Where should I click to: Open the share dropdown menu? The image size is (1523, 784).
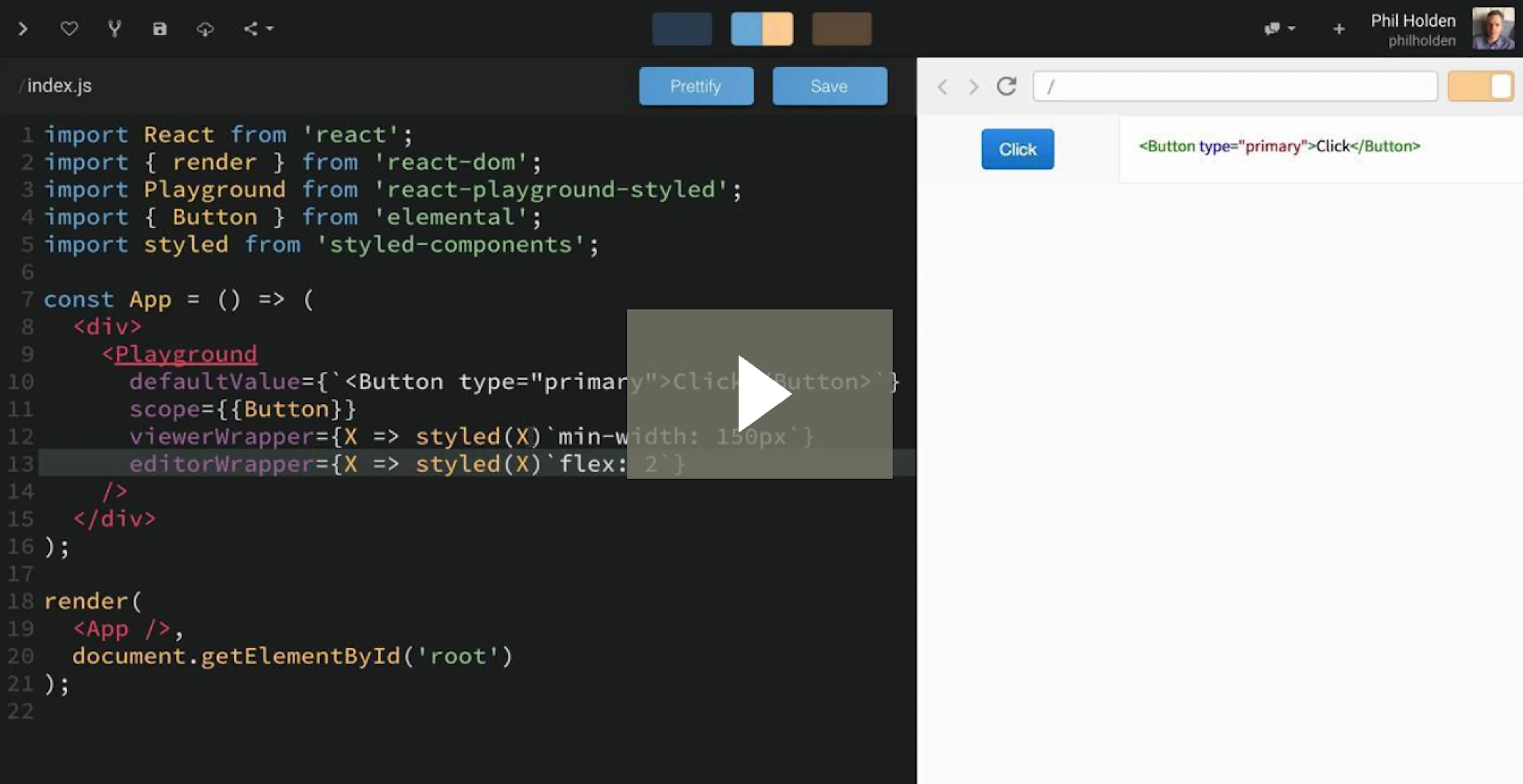click(258, 29)
